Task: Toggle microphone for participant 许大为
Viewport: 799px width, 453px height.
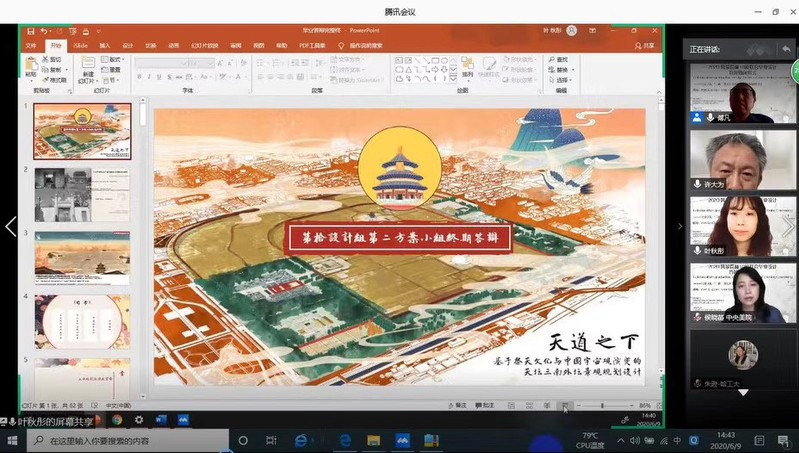Action: 697,184
